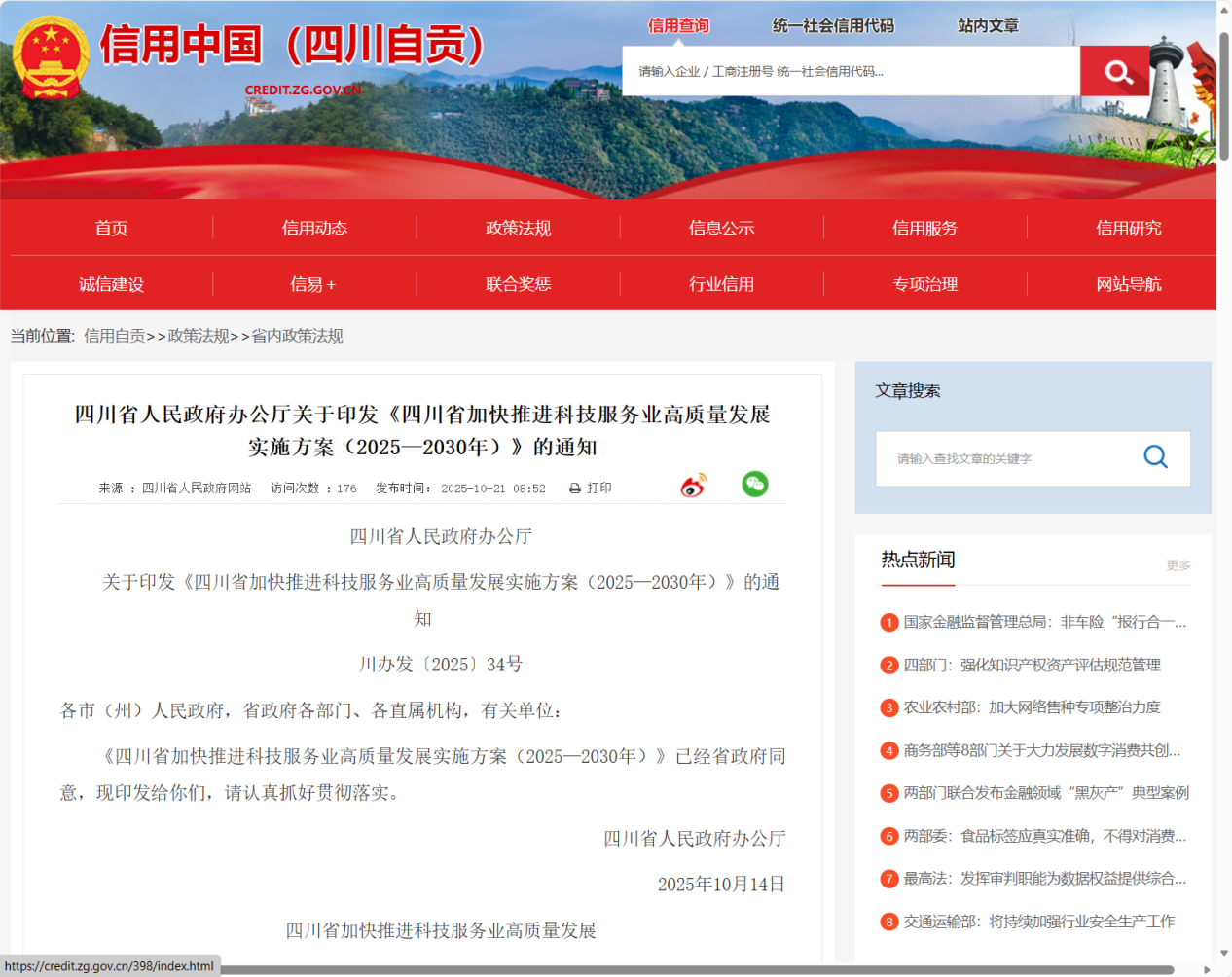Share the article via WeChat
This screenshot has width=1232, height=977.
(754, 484)
